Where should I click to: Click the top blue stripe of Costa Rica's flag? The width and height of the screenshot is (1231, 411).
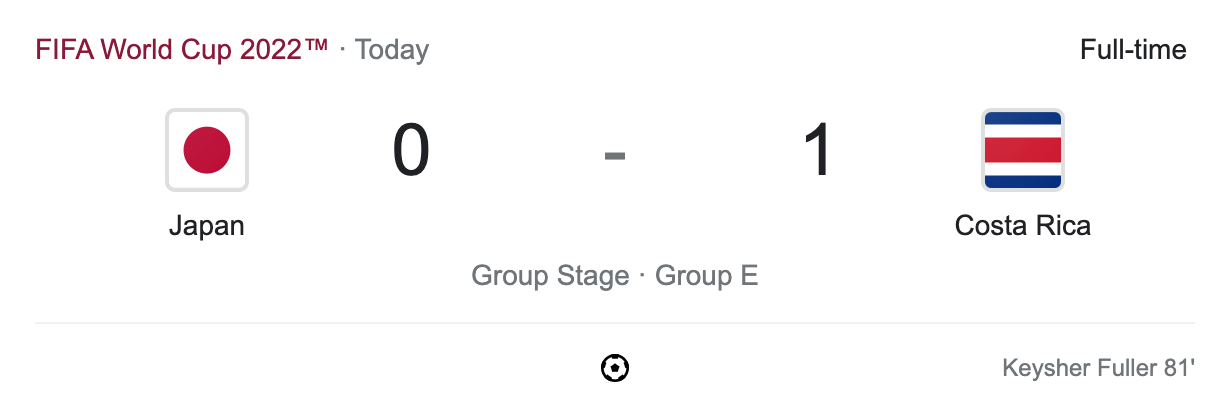[1022, 120]
